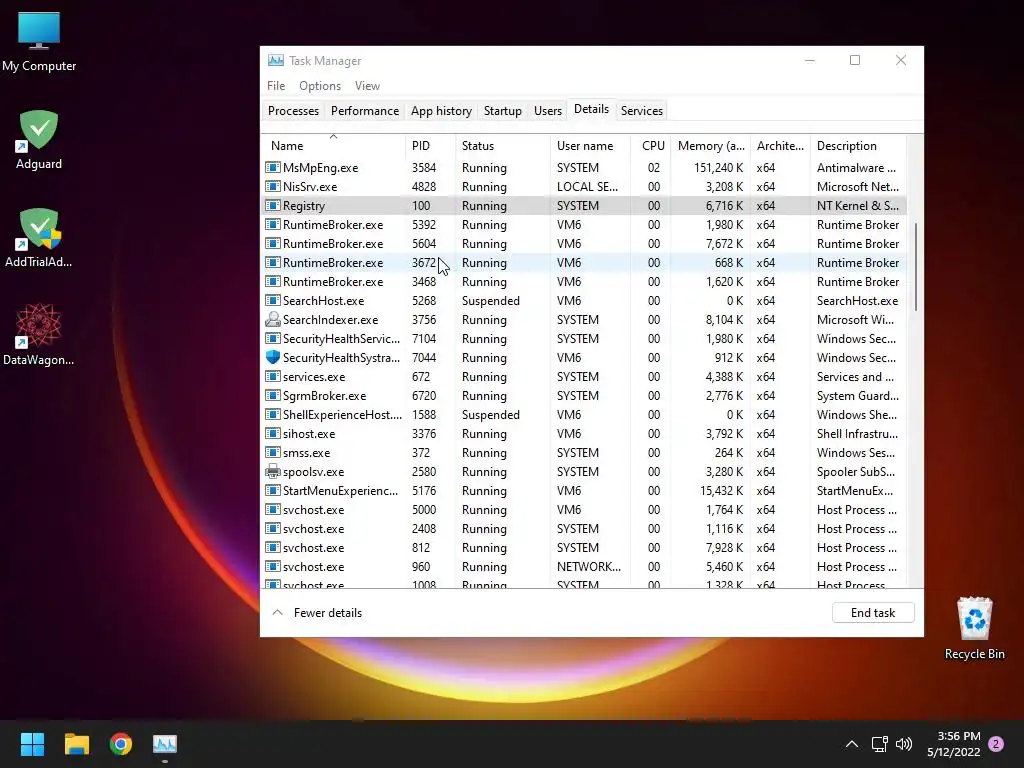The height and width of the screenshot is (768, 1024).
Task: Sort by the Description column header
Action: [x=857, y=145]
